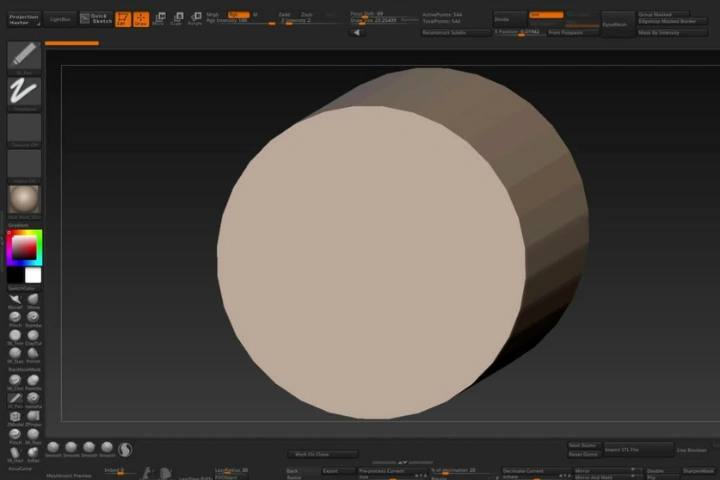
Task: Click Edgeloop Masked Border
Action: click(672, 21)
